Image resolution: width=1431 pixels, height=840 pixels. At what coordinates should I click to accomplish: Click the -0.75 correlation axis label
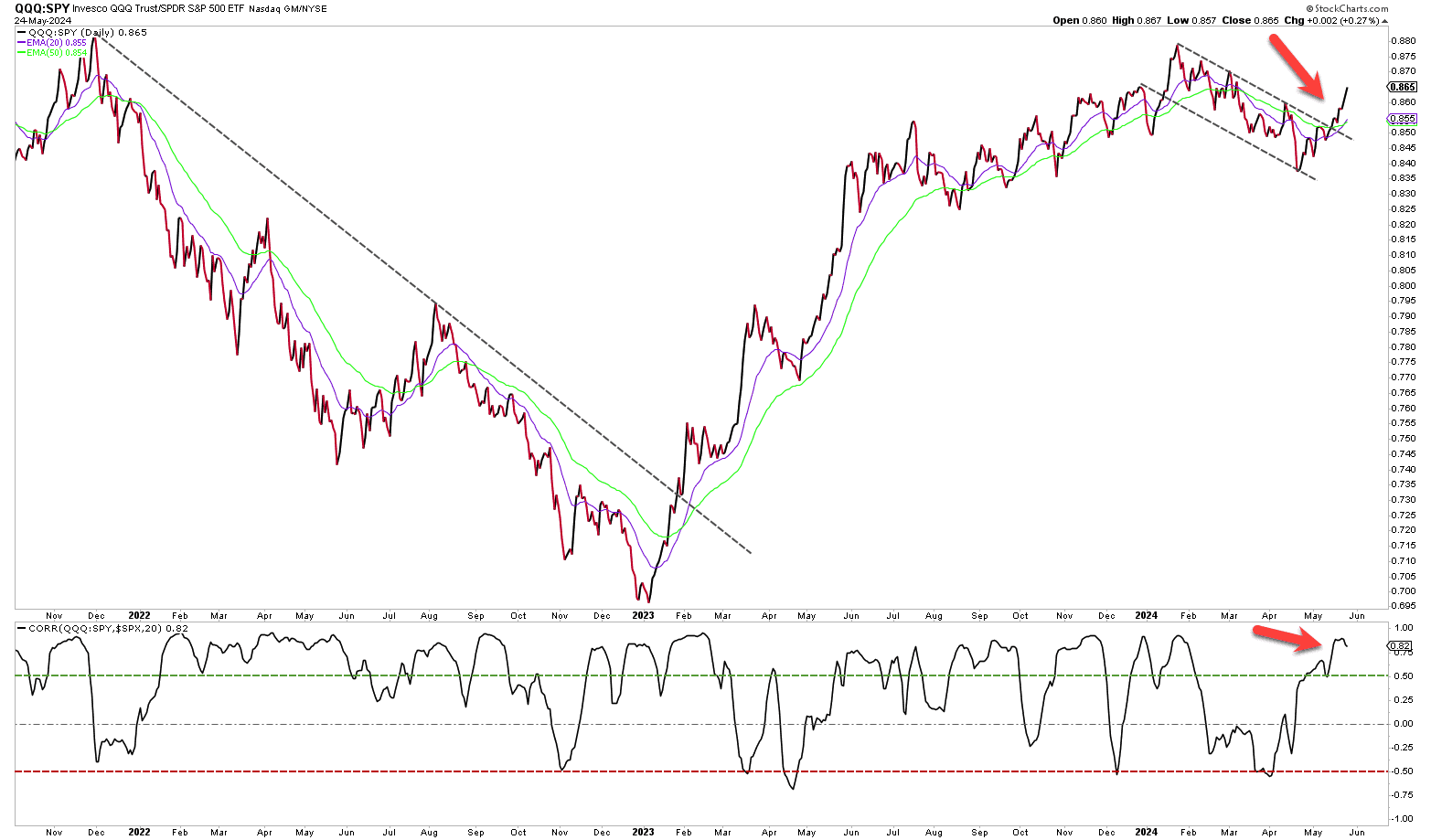(1403, 795)
